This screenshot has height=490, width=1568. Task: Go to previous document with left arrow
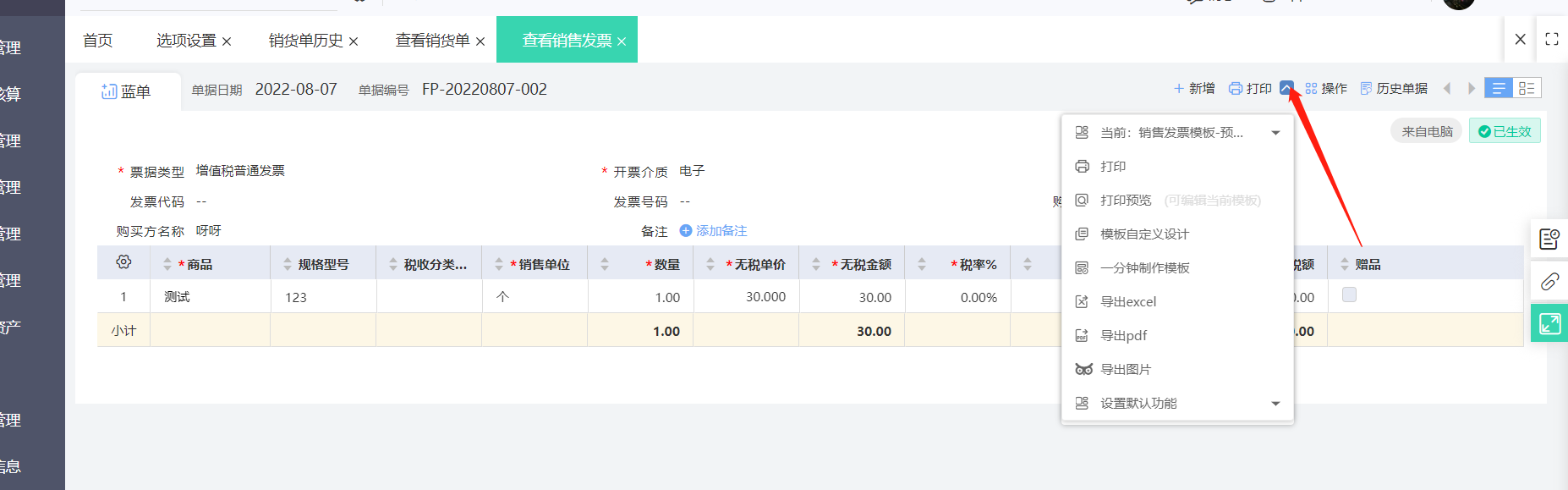1447,89
